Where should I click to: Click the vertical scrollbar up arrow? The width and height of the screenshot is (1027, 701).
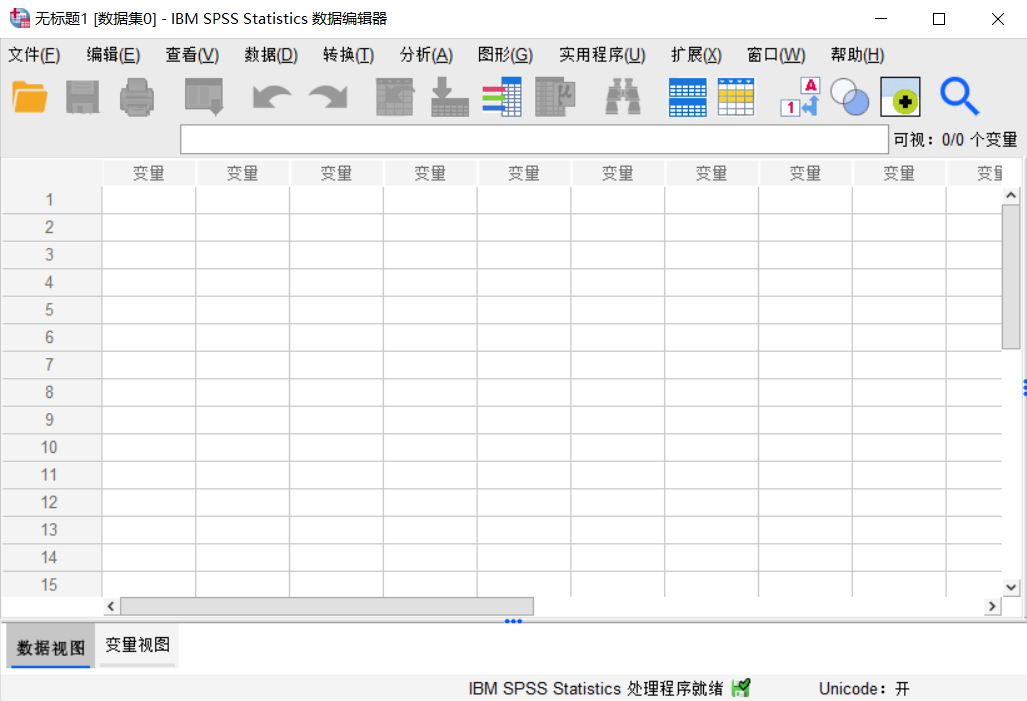point(1011,195)
